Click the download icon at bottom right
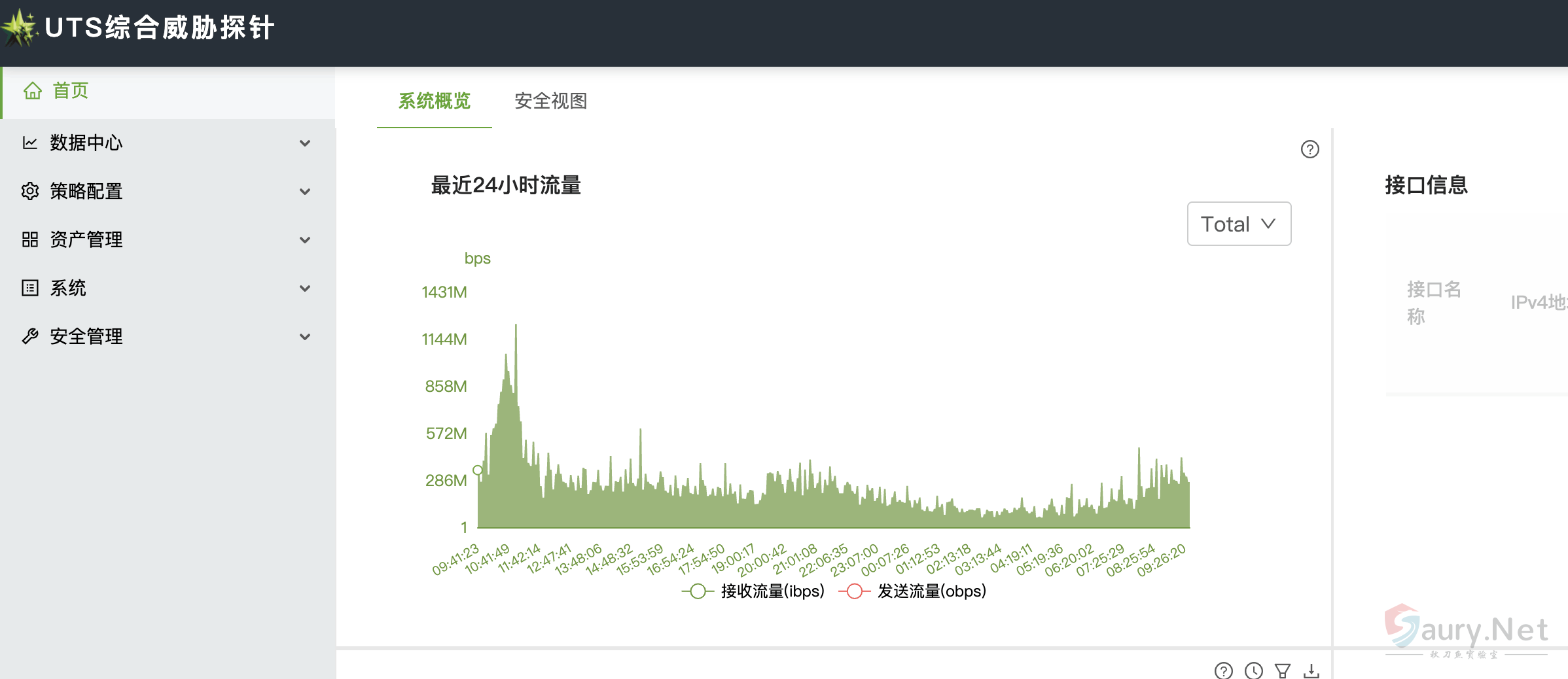1568x679 pixels. click(x=1311, y=670)
